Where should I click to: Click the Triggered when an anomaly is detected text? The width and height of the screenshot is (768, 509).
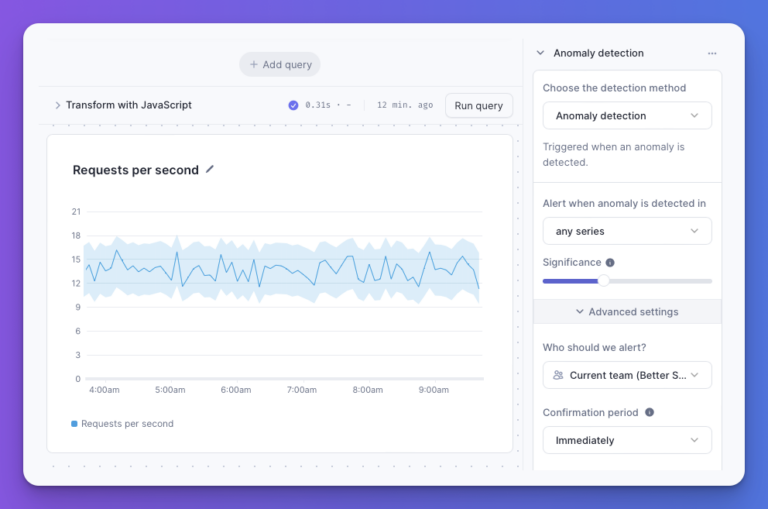[613, 154]
